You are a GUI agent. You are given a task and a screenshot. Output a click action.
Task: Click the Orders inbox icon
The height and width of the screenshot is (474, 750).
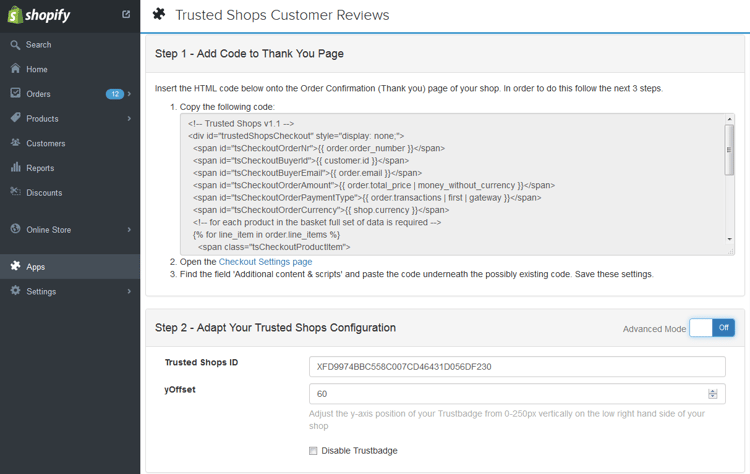[15, 93]
